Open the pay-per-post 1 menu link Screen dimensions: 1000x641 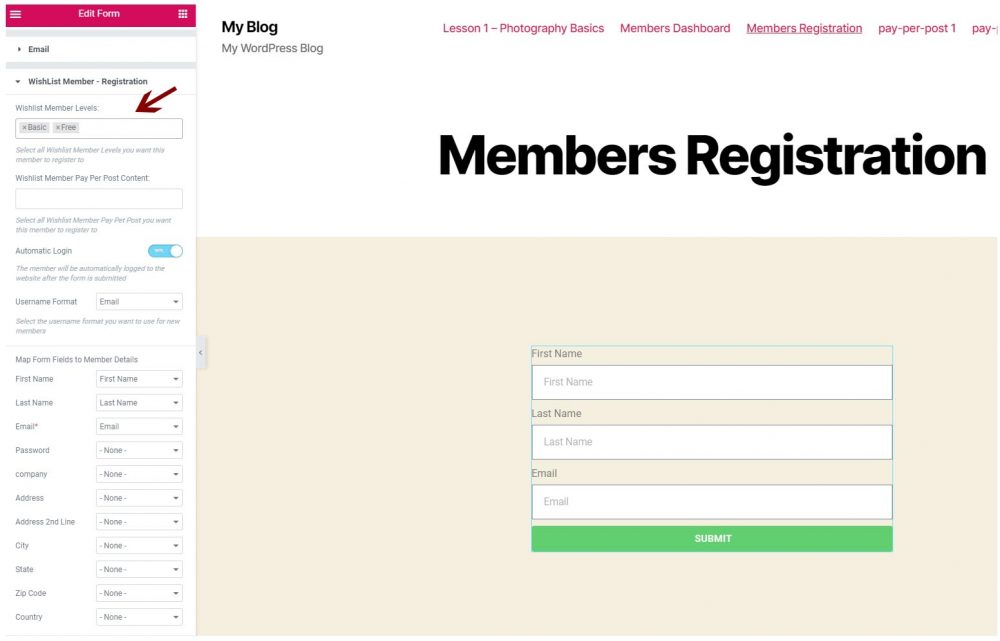tap(916, 28)
